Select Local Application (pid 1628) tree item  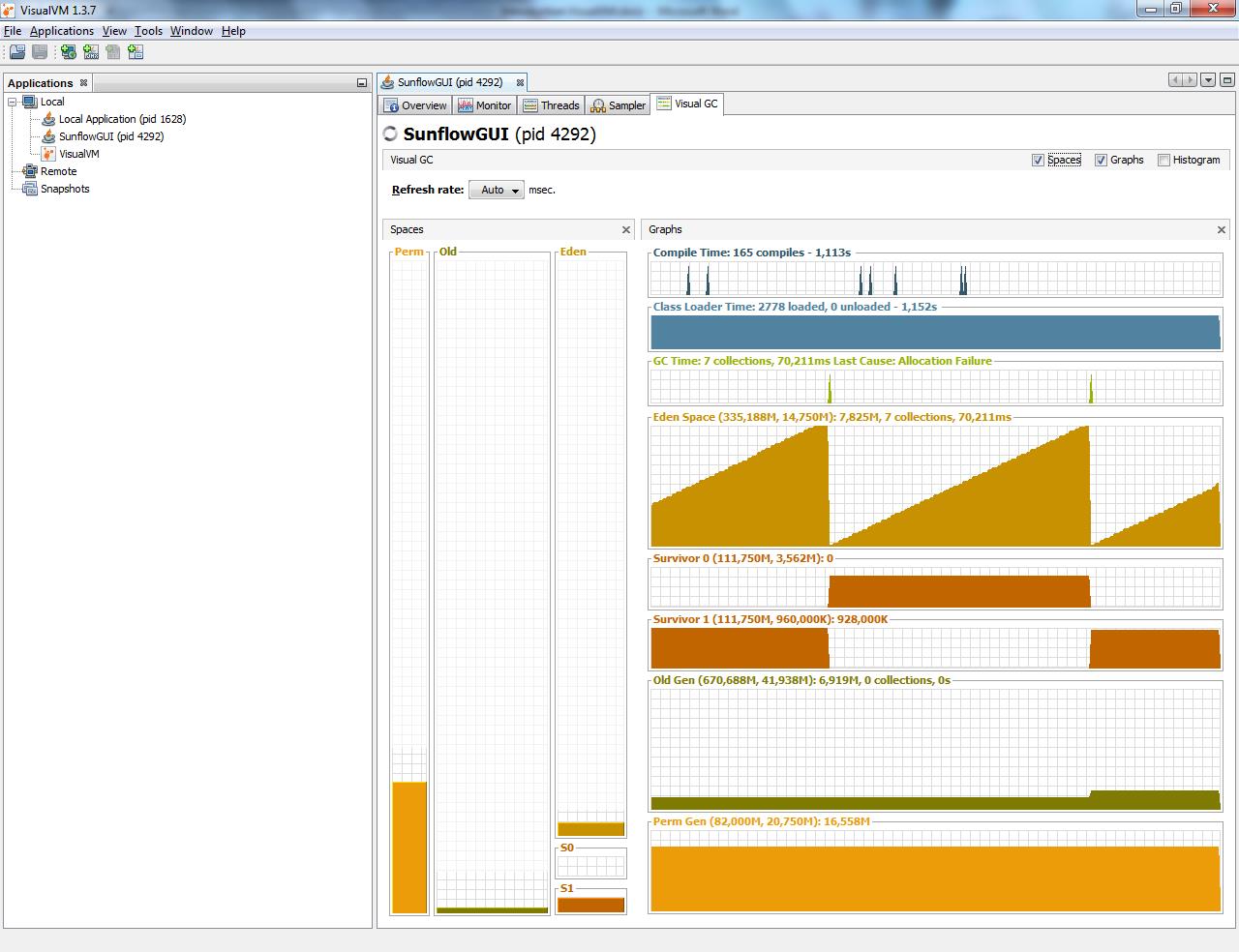[x=122, y=119]
